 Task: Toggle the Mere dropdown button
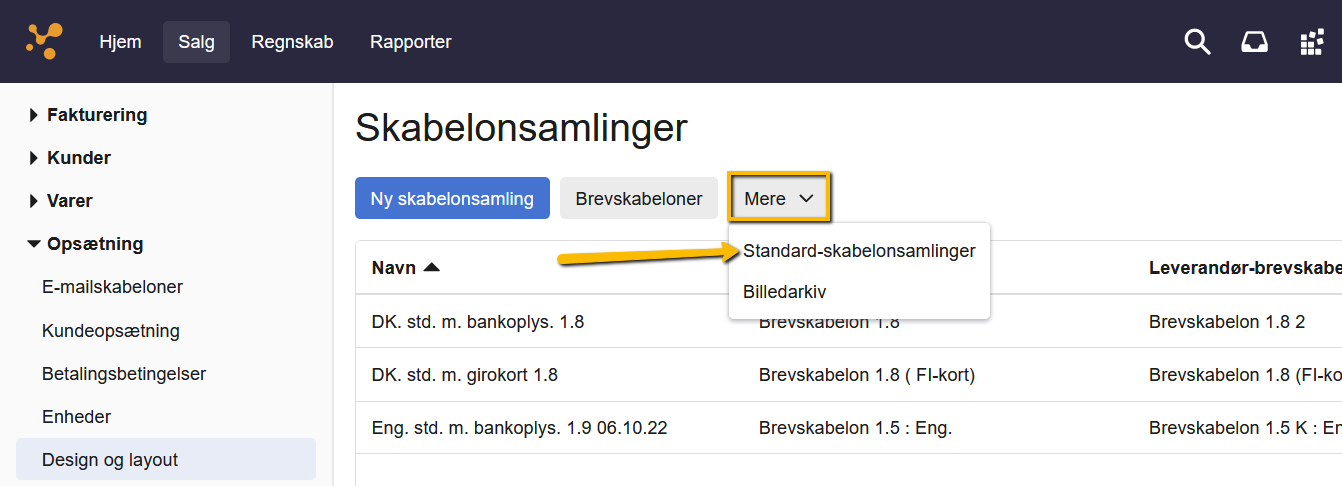780,198
